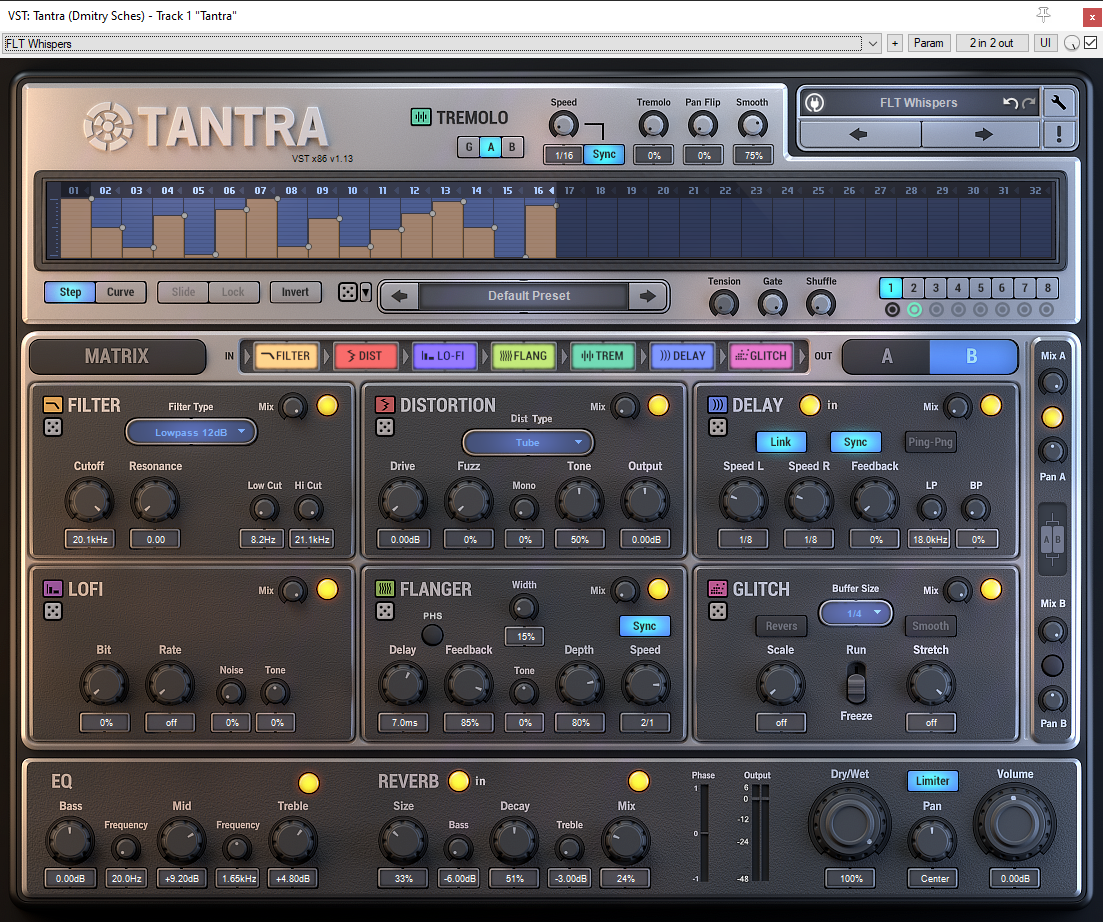Open the randomize options arrow menu
The height and width of the screenshot is (922, 1103).
click(x=366, y=292)
